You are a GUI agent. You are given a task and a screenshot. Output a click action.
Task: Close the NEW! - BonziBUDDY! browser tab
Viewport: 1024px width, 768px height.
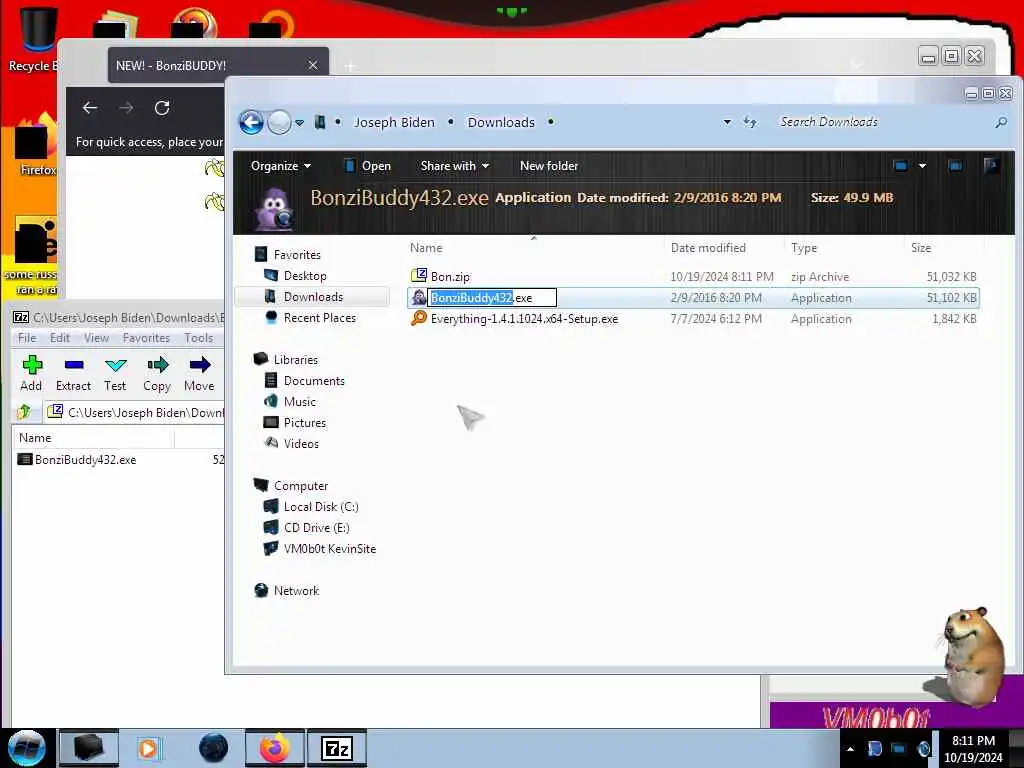pos(313,65)
